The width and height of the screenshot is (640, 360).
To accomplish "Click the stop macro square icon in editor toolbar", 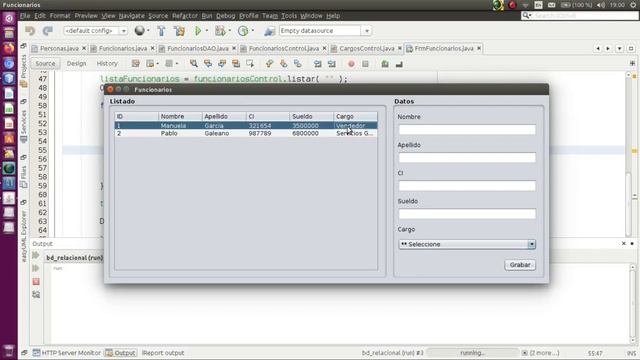I will (365, 64).
